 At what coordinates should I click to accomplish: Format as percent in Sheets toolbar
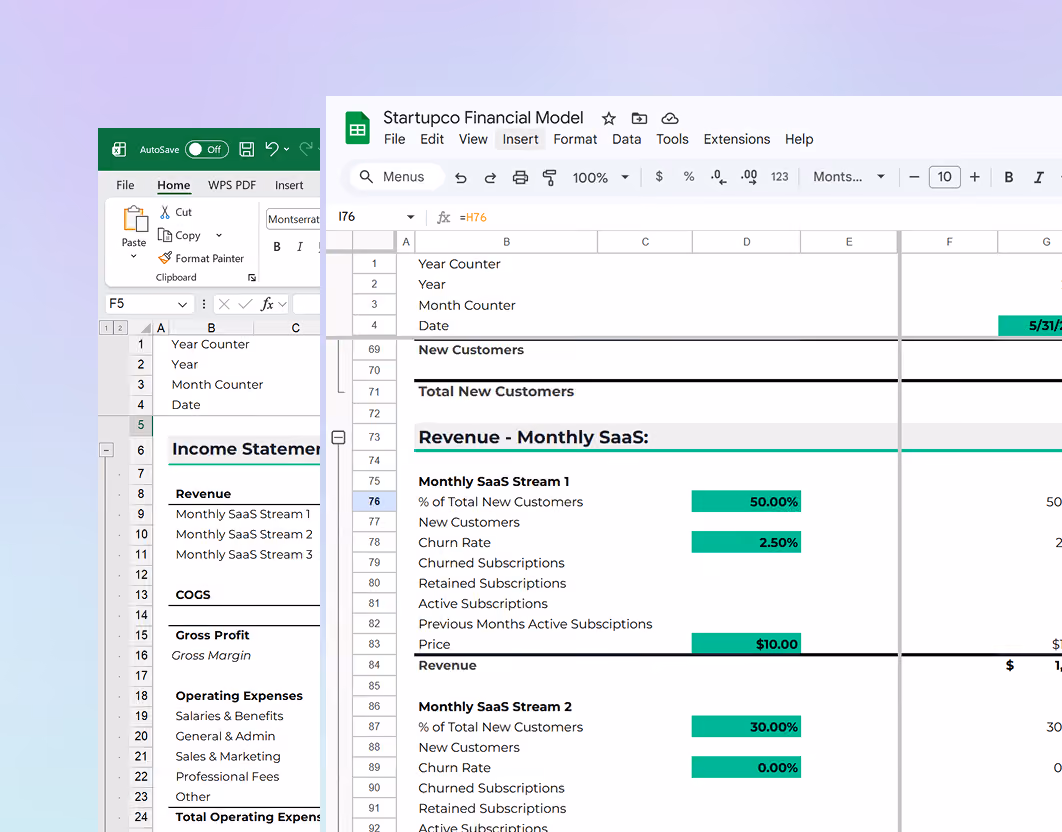(689, 177)
